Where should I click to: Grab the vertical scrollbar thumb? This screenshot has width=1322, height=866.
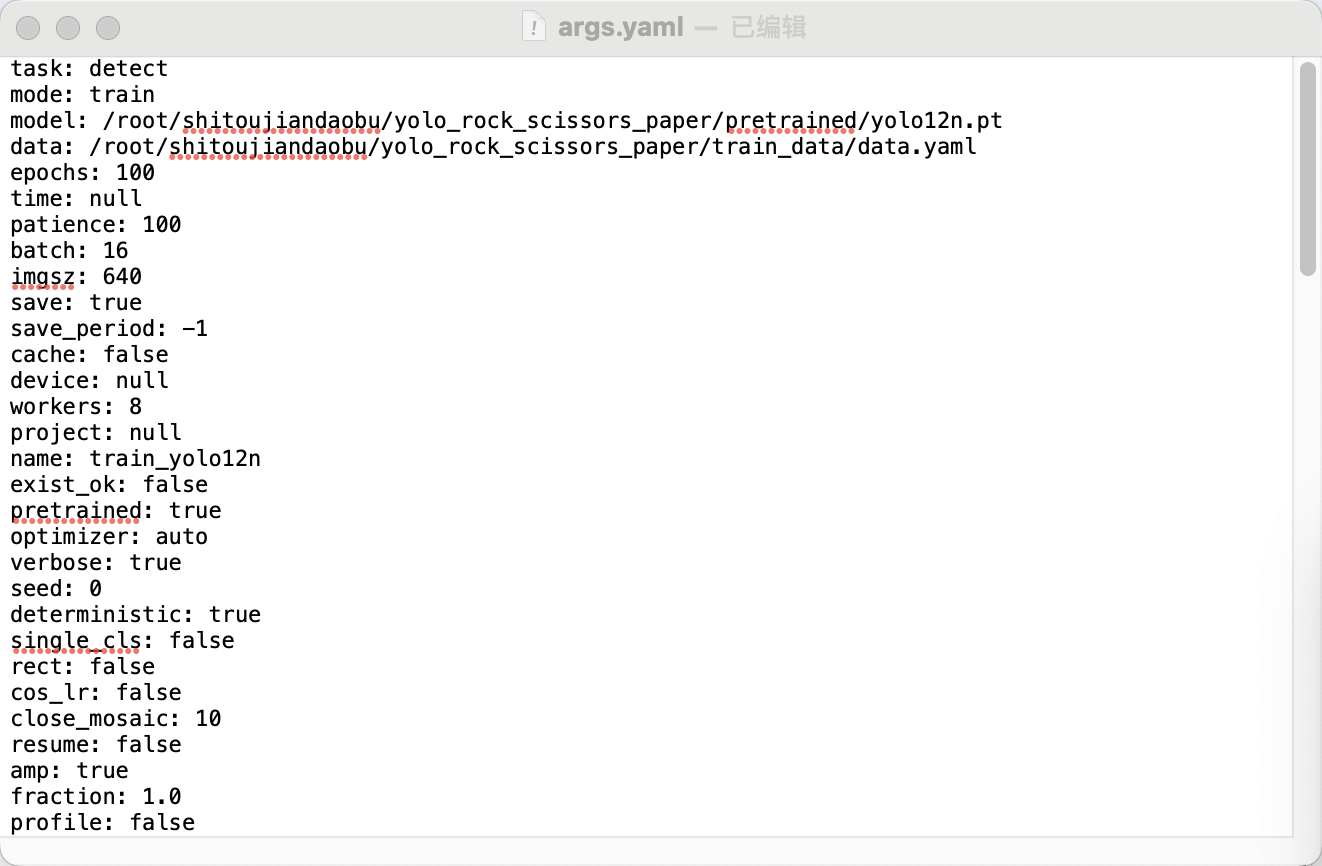tap(1308, 168)
